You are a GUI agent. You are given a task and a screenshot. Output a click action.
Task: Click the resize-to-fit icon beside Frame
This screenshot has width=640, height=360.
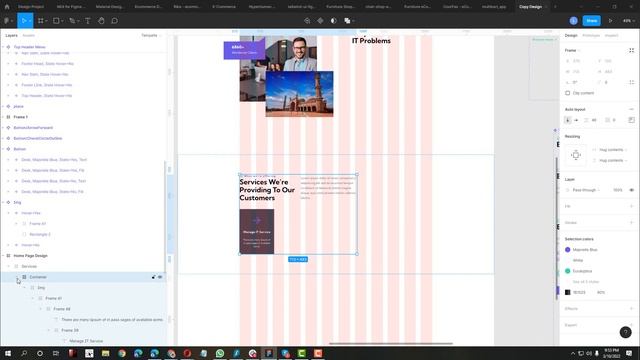click(x=631, y=50)
